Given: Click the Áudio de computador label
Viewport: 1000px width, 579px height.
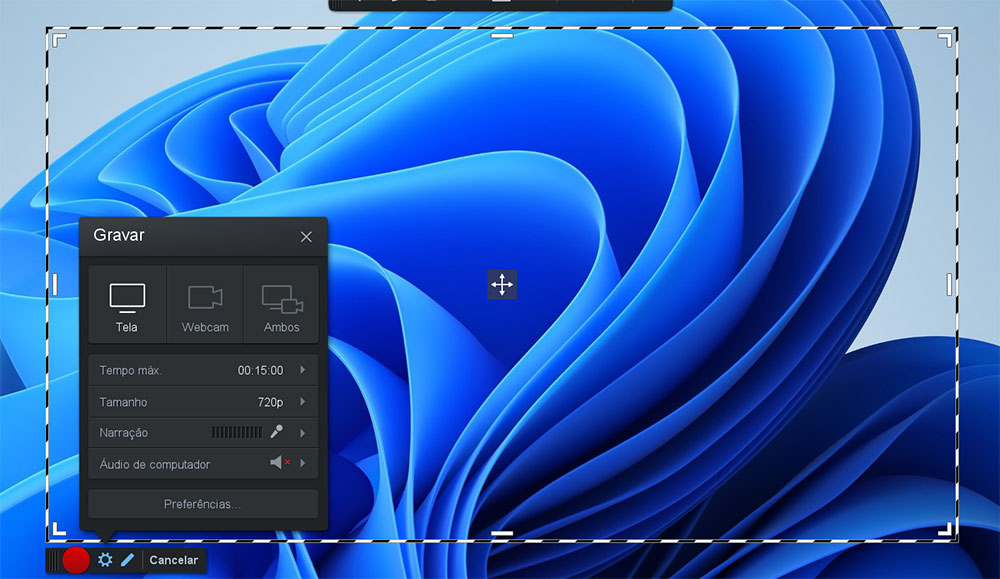Looking at the screenshot, I should pyautogui.click(x=154, y=464).
